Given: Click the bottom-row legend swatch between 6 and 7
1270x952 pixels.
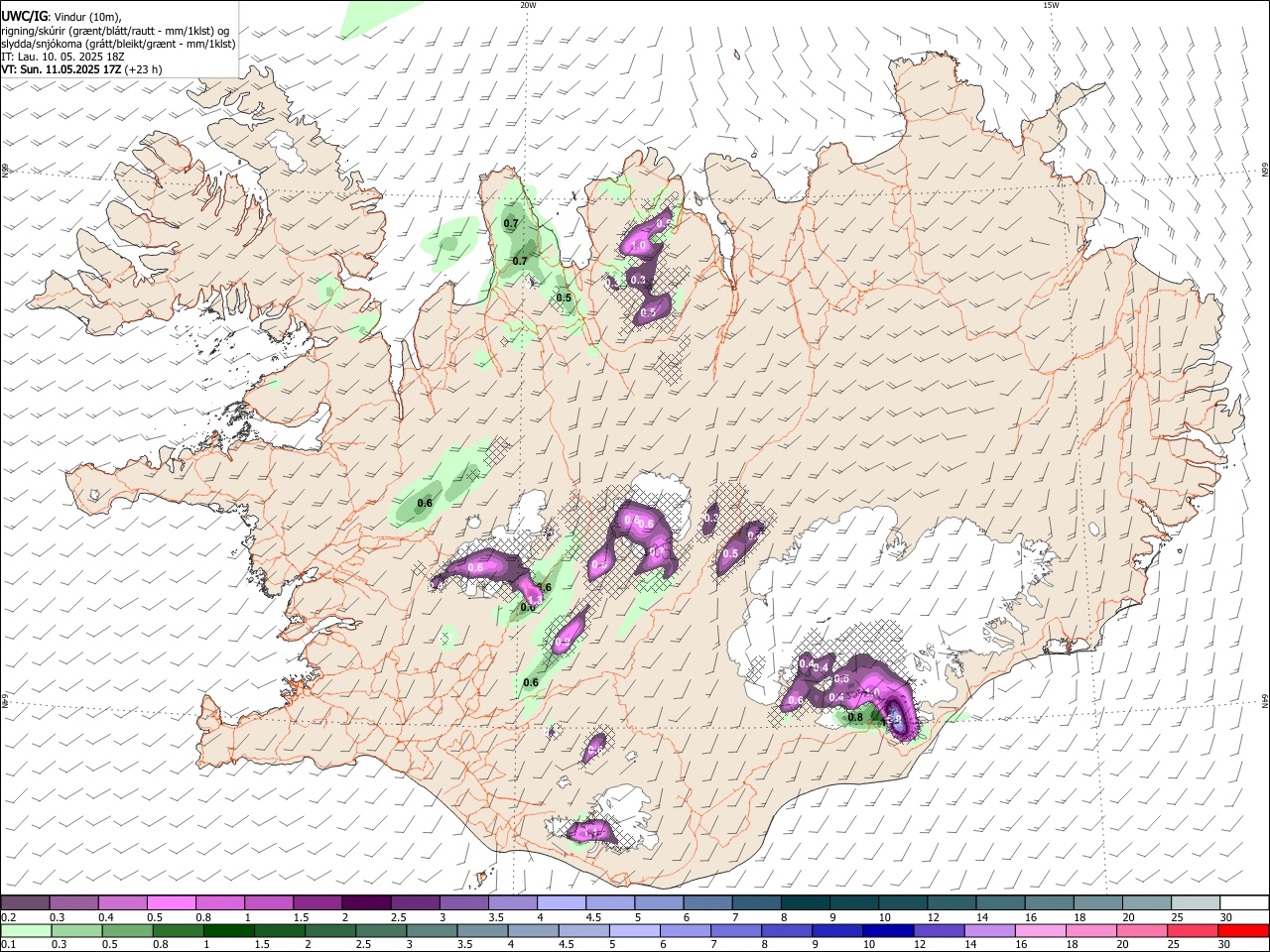Looking at the screenshot, I should coord(686,931).
